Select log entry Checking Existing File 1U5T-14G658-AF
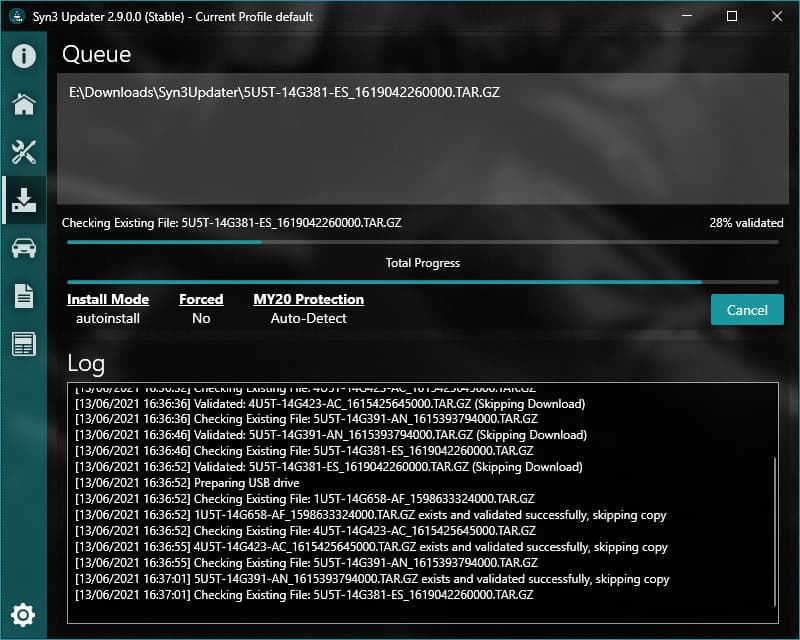 pyautogui.click(x=305, y=499)
